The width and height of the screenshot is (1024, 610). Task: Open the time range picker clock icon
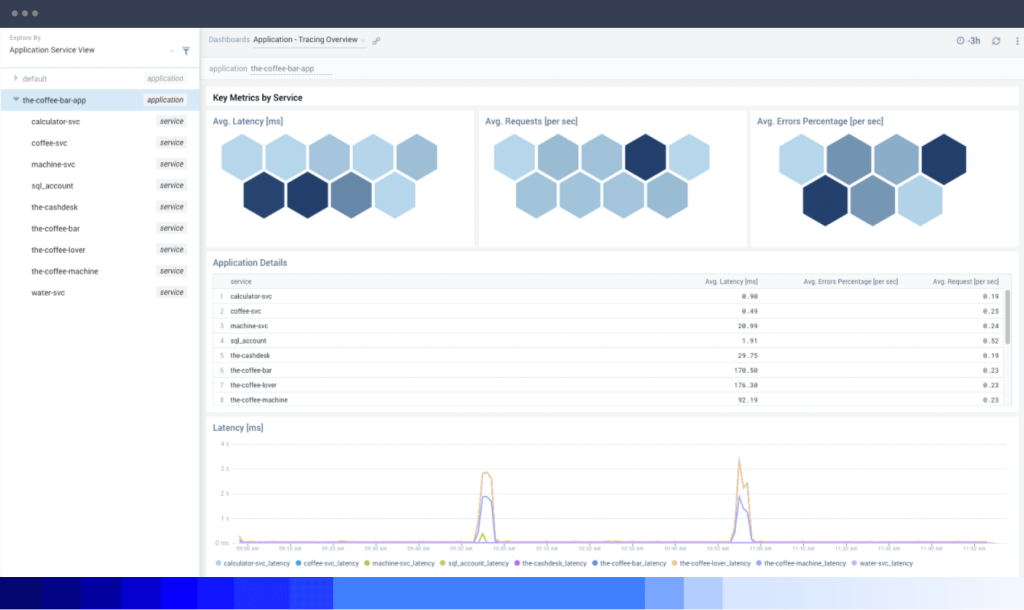pyautogui.click(x=960, y=40)
